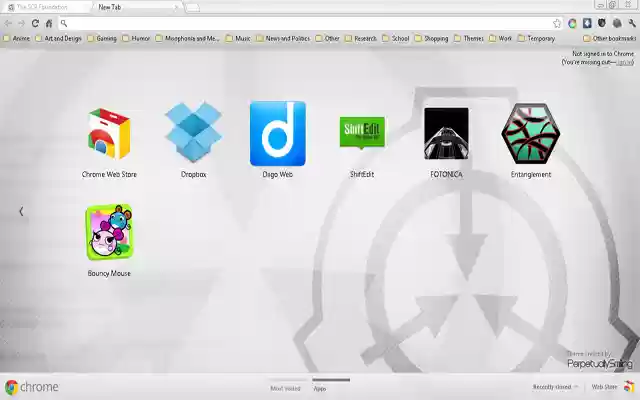
Task: Close the New Tab tab
Action: [176, 7]
